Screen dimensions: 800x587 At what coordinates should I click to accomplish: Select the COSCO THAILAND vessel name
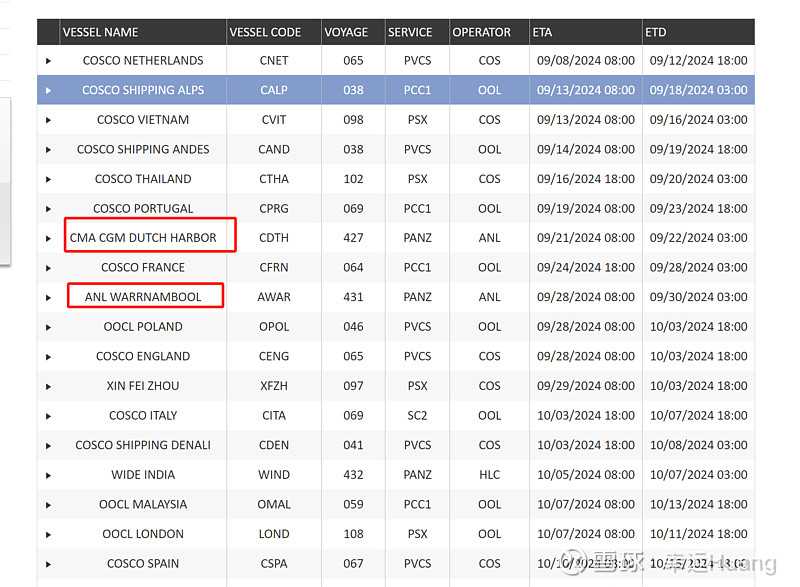143,179
